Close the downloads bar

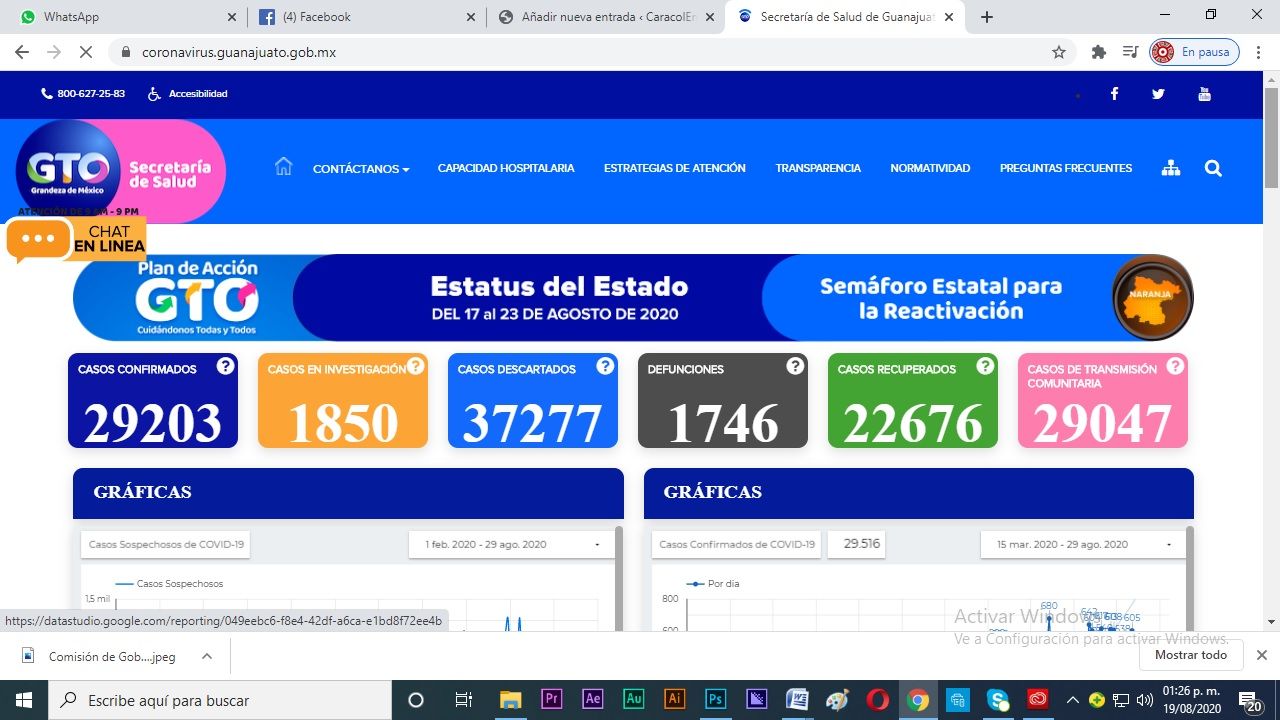(x=1262, y=655)
